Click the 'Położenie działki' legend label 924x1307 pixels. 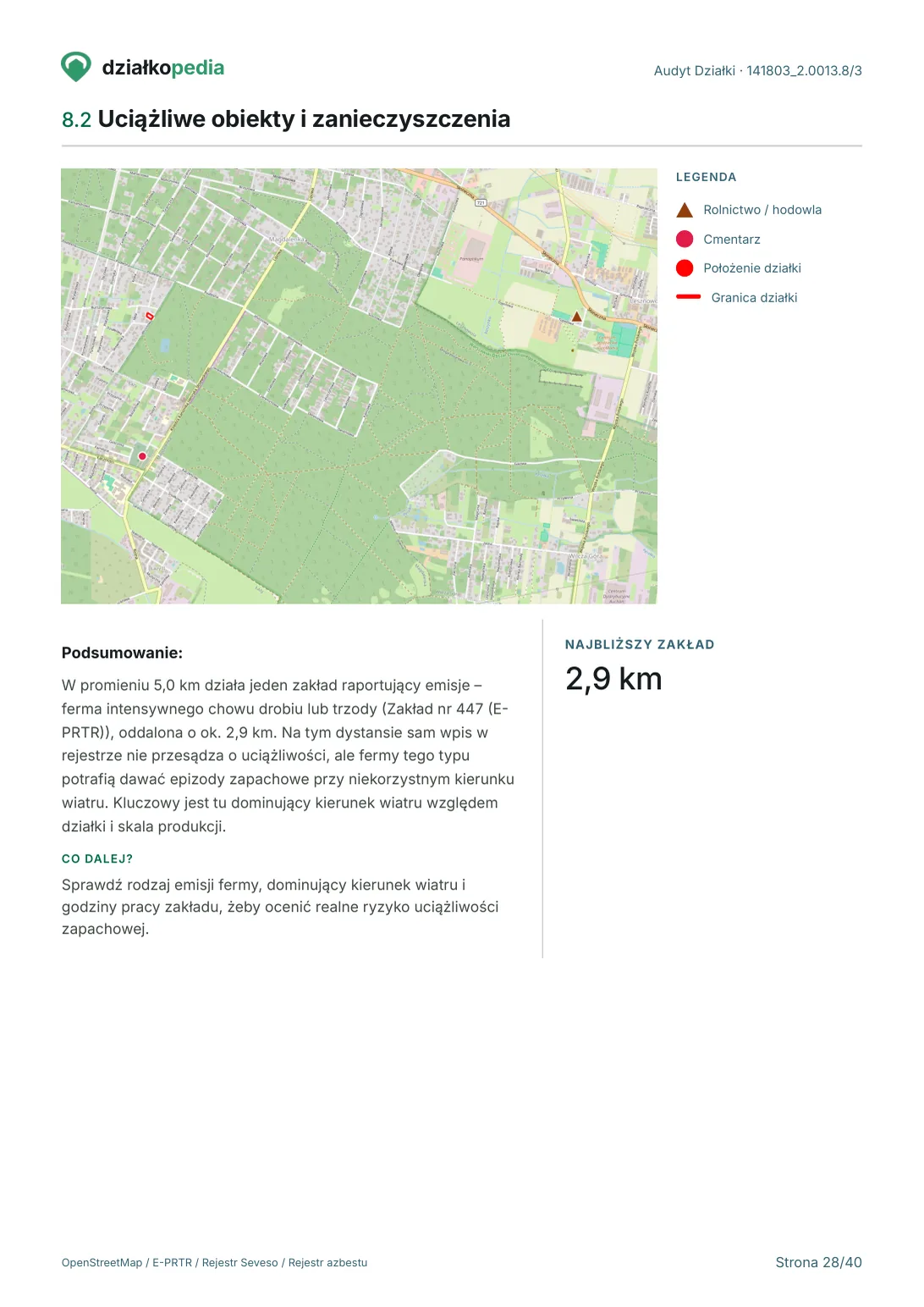point(752,268)
